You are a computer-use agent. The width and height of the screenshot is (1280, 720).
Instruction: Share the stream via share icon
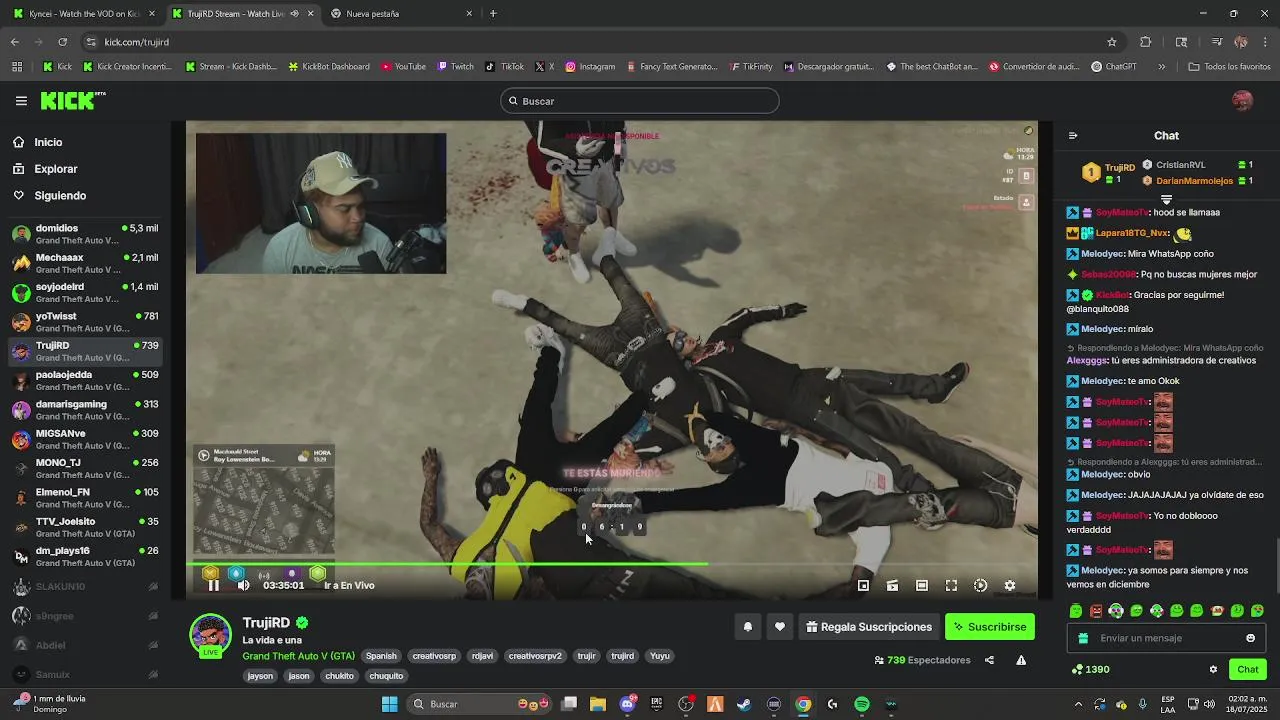tap(989, 660)
